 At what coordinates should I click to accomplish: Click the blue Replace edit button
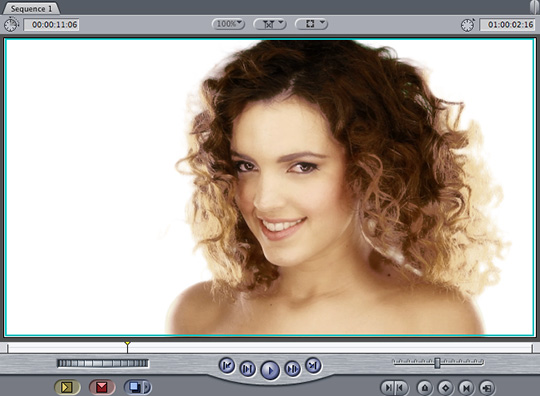click(x=134, y=387)
